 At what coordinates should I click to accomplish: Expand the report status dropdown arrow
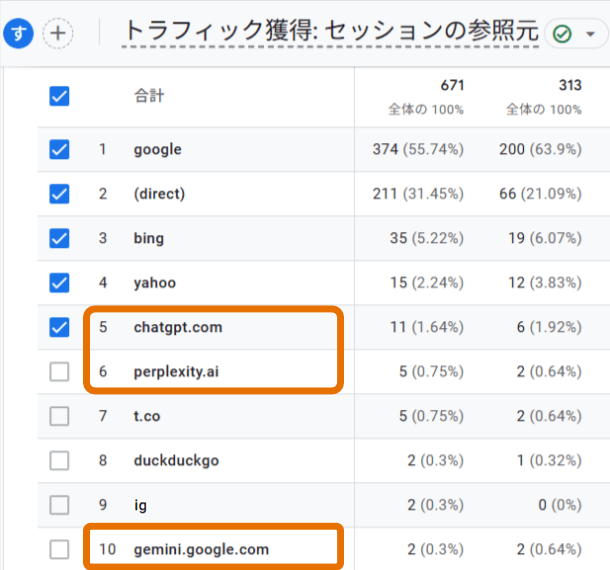(589, 34)
